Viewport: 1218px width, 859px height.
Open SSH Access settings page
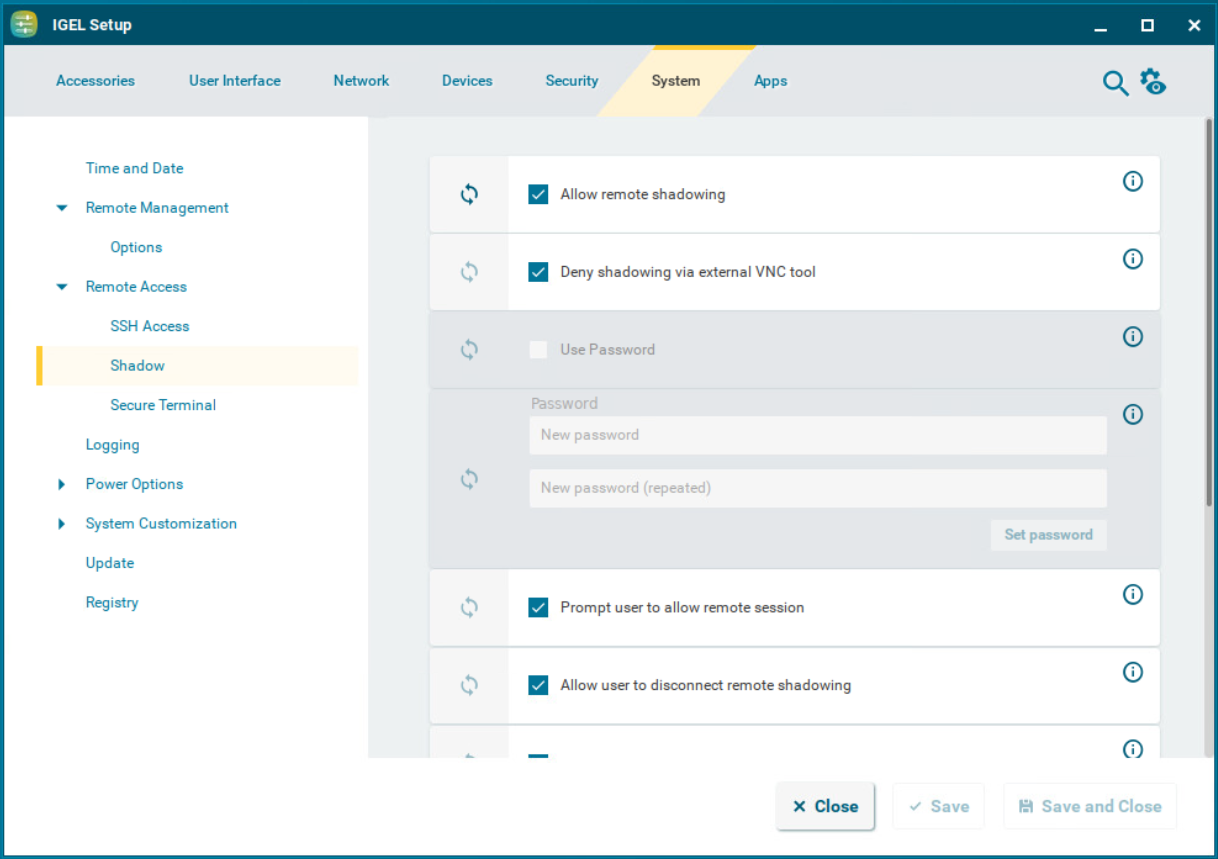point(149,326)
